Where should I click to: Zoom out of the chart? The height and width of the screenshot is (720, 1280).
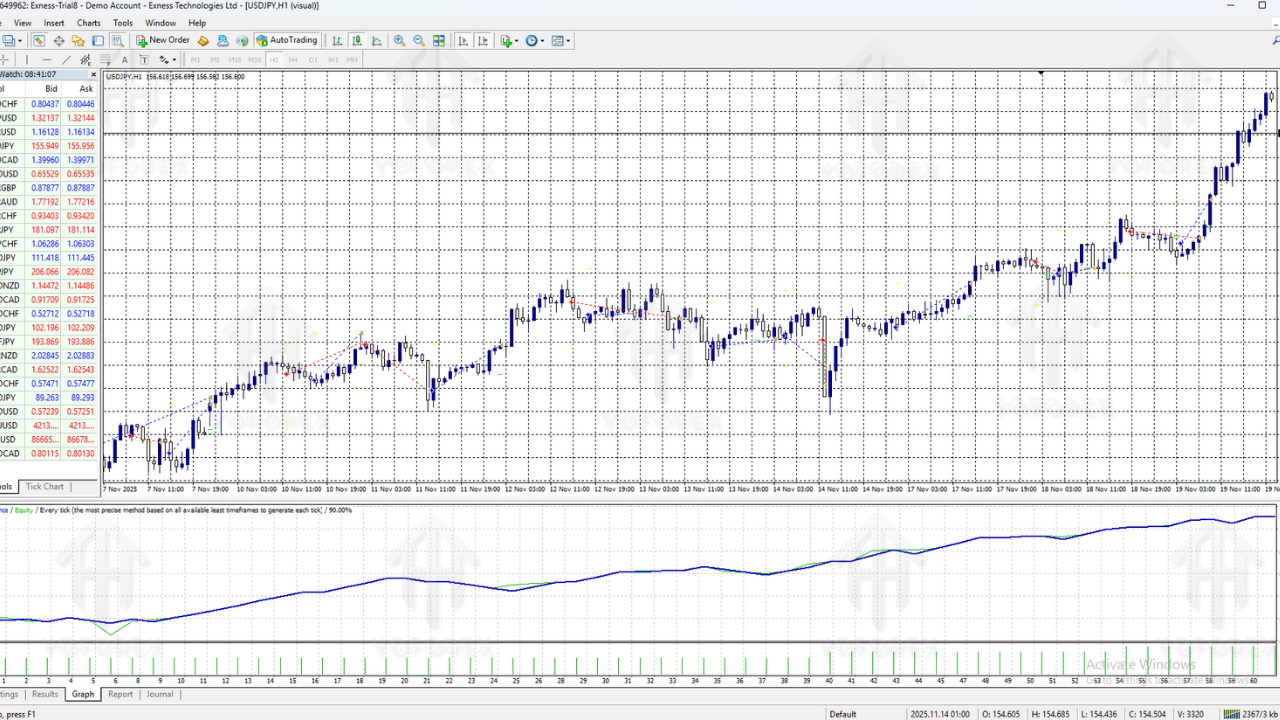coord(419,41)
